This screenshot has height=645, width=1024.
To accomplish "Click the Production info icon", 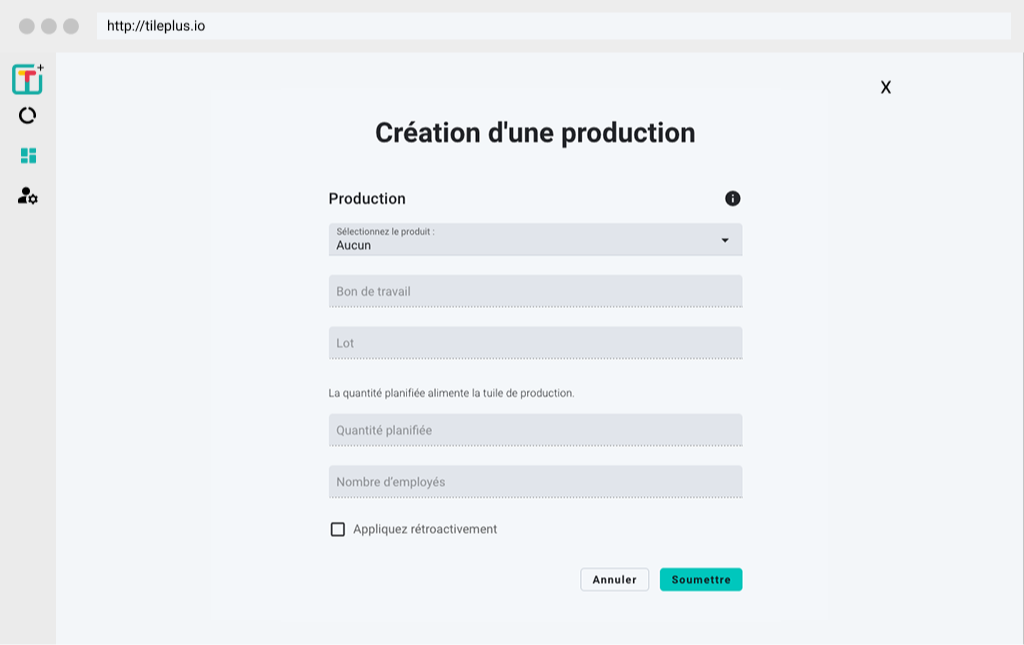I will [733, 198].
